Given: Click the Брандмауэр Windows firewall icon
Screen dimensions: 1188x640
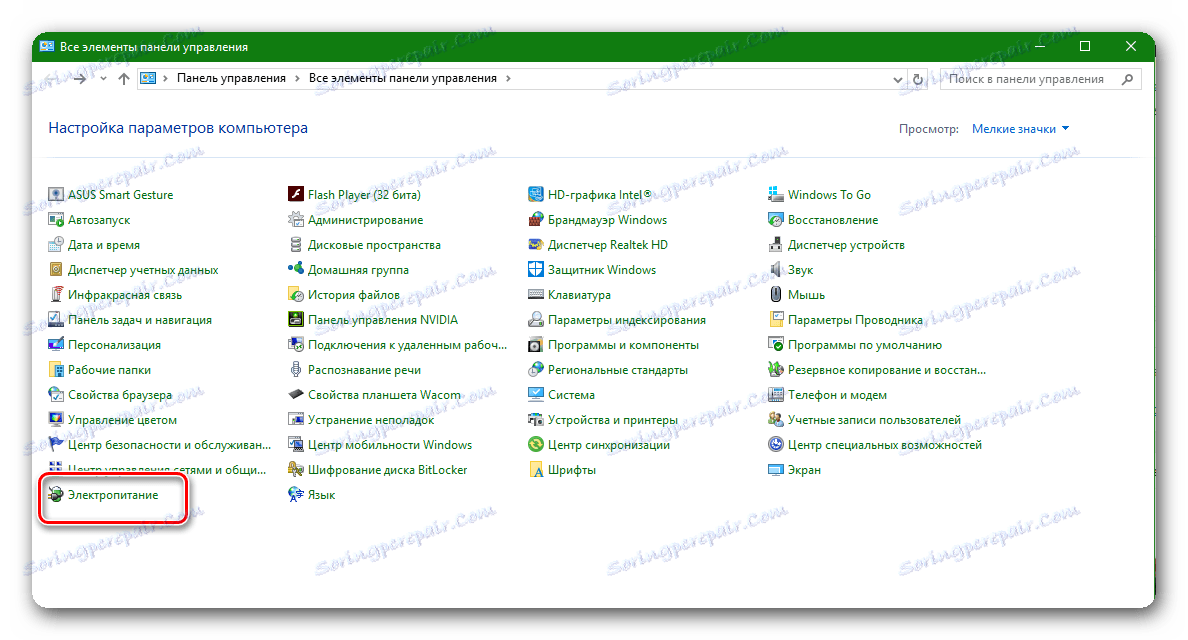Looking at the screenshot, I should point(536,220).
